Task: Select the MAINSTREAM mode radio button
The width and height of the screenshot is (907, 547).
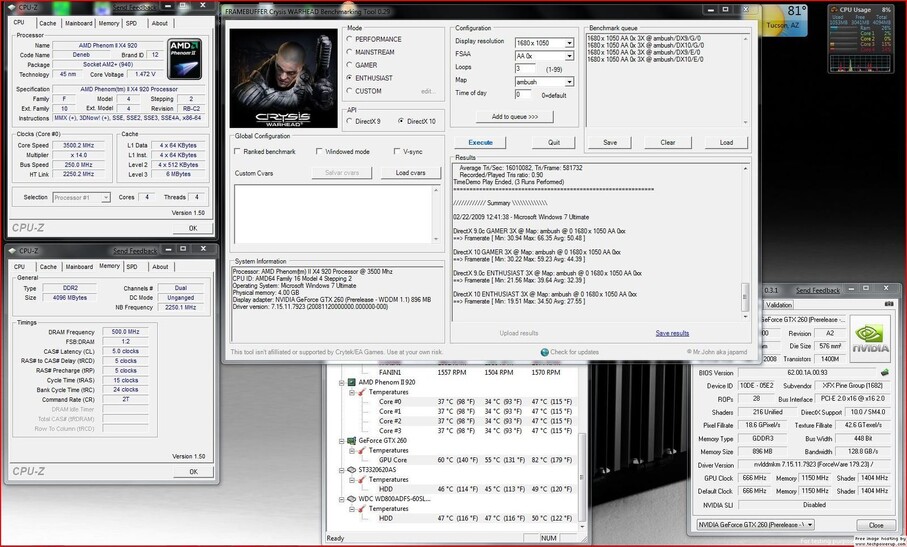Action: (x=349, y=52)
